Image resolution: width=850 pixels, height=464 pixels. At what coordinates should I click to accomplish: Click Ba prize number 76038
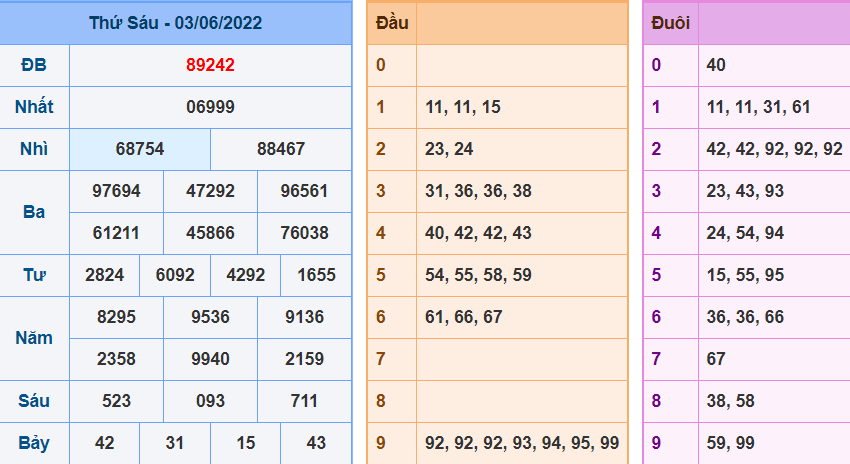pyautogui.click(x=304, y=233)
